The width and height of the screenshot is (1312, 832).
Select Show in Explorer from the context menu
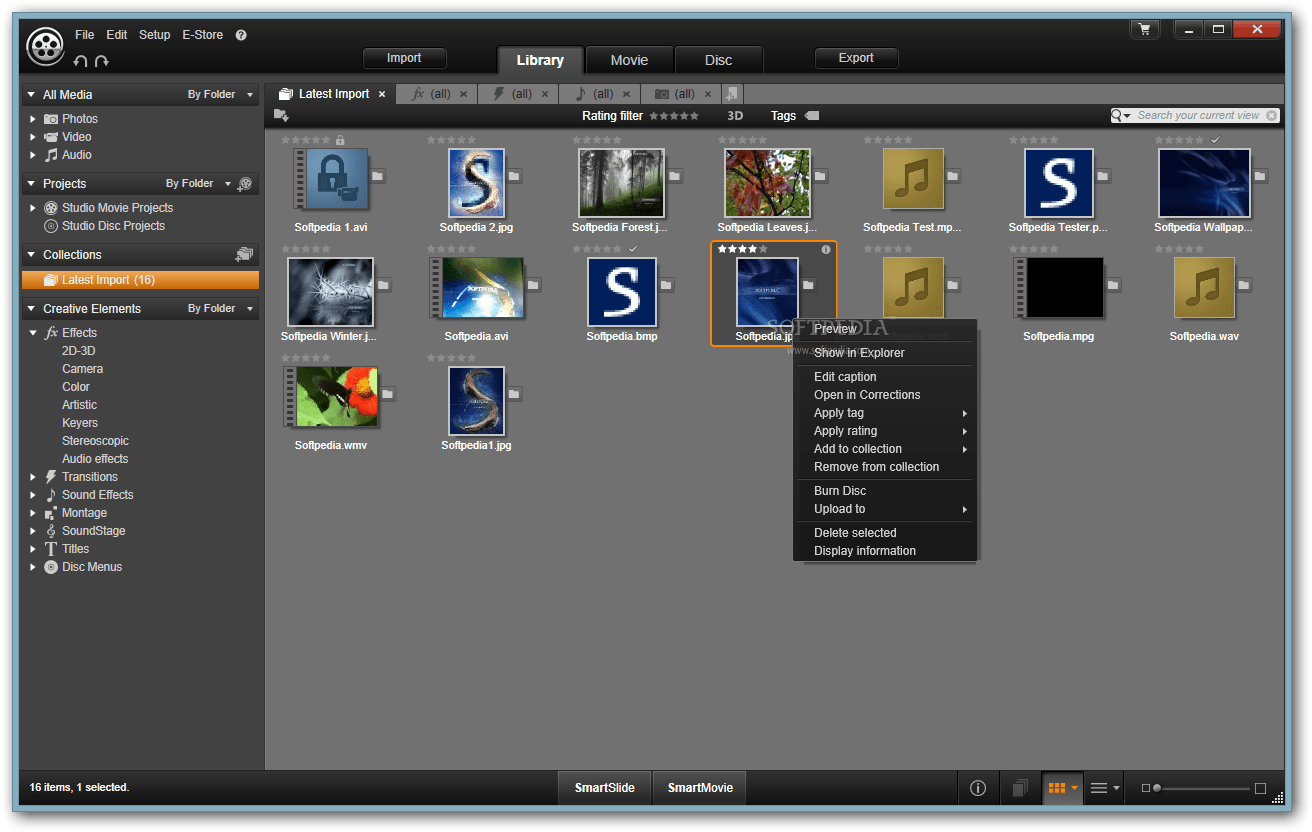click(858, 353)
